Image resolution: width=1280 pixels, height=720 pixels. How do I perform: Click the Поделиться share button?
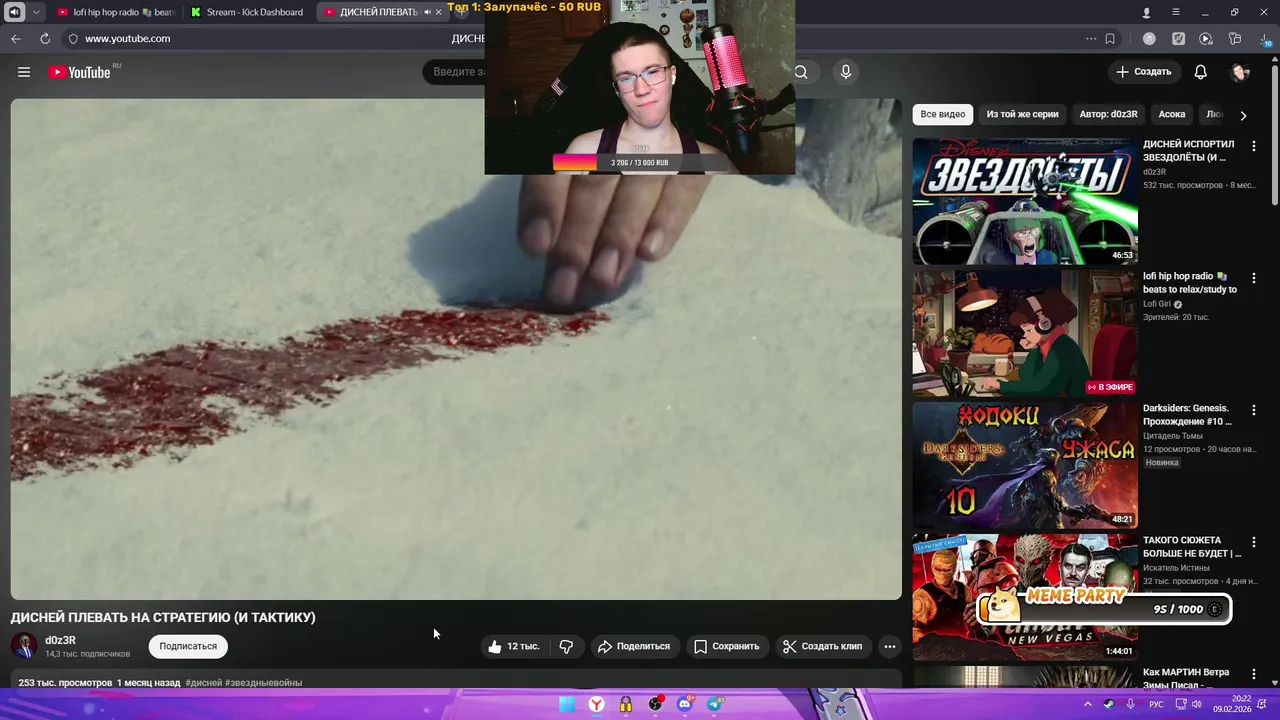[634, 647]
